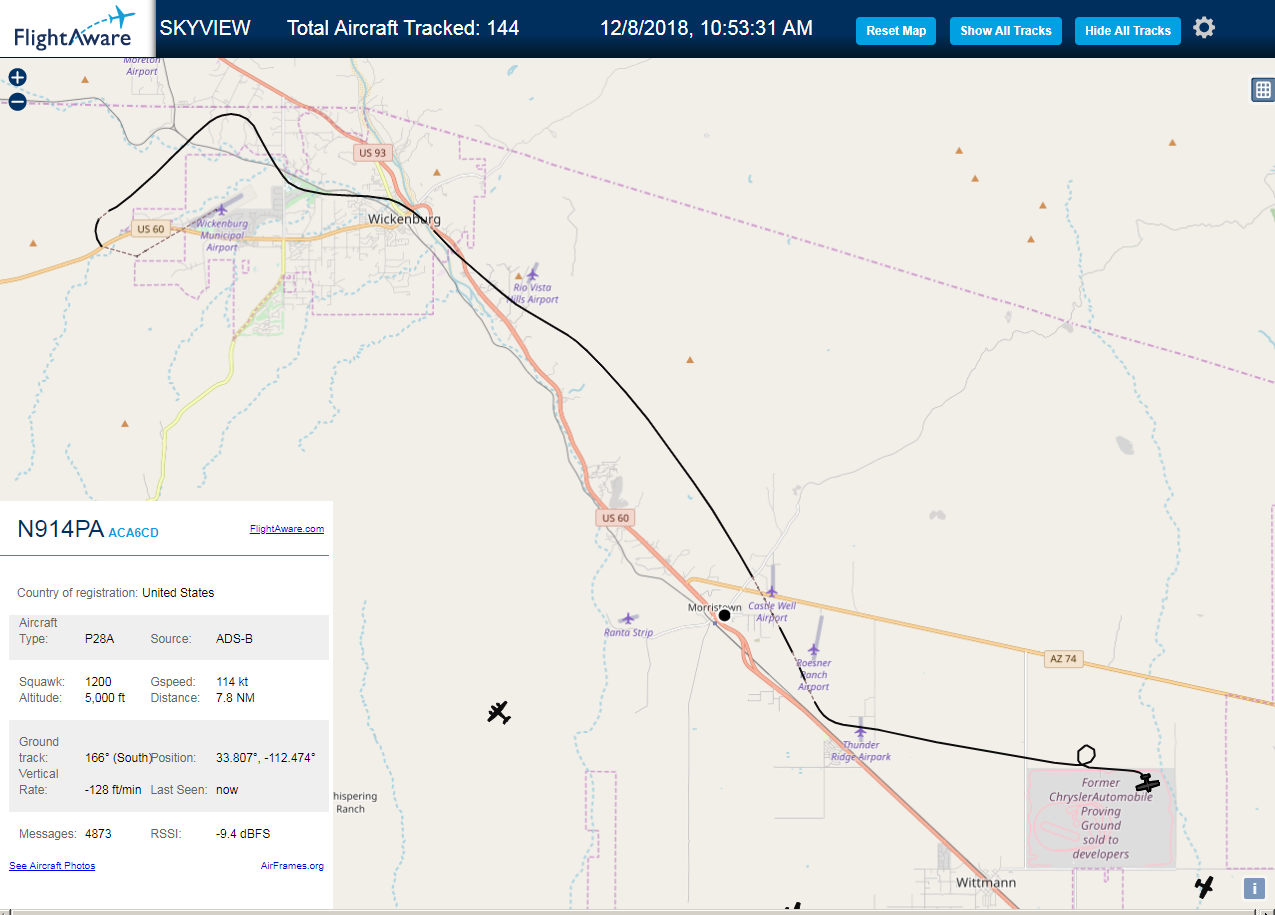Click the ground track value 166° (South)
Image resolution: width=1275 pixels, height=915 pixels.
118,758
